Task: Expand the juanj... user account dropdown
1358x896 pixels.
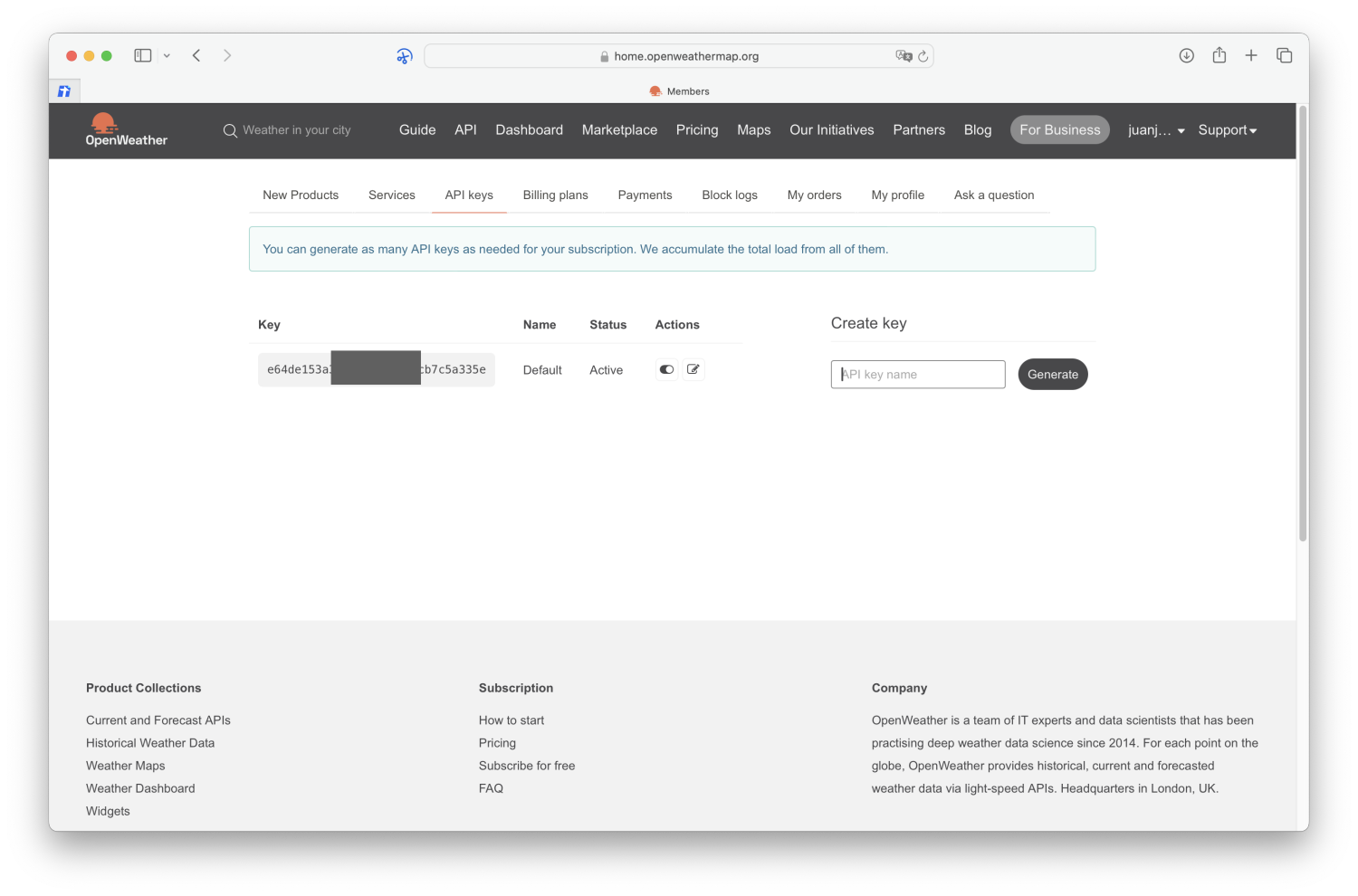Action: [1156, 130]
